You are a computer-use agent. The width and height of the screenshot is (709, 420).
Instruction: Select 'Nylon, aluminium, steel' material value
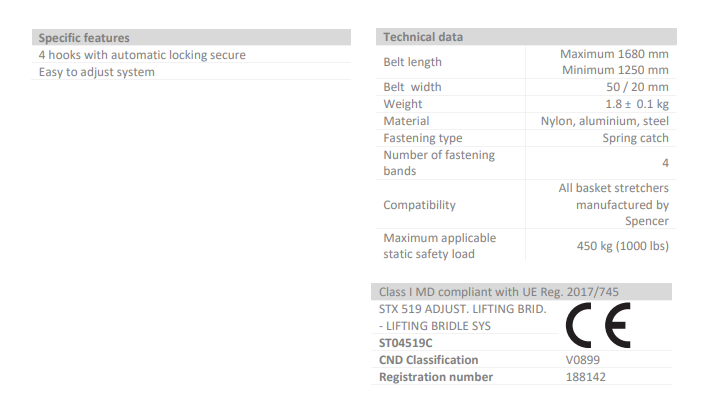pos(605,121)
